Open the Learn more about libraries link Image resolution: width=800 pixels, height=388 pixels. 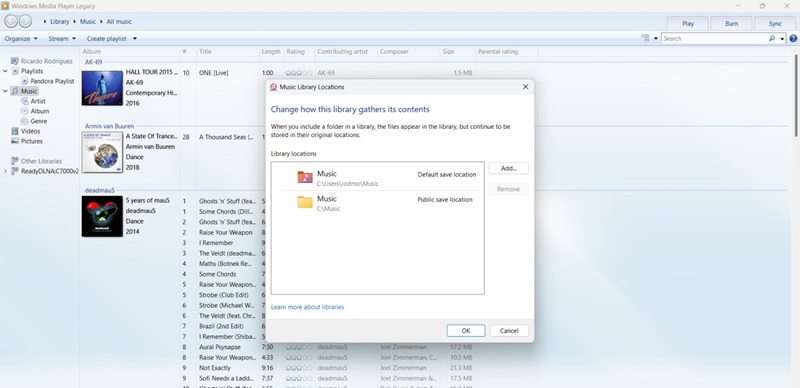(307, 307)
